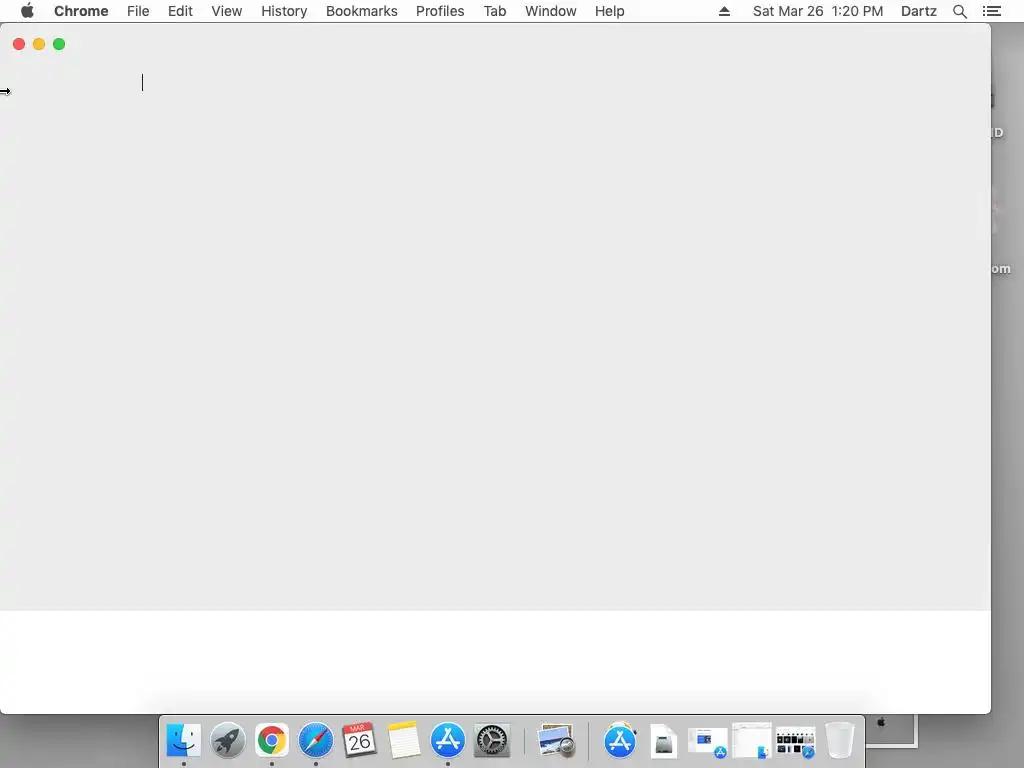The width and height of the screenshot is (1024, 768).
Task: Launch Launchpad rocket icon in dock
Action: (227, 741)
